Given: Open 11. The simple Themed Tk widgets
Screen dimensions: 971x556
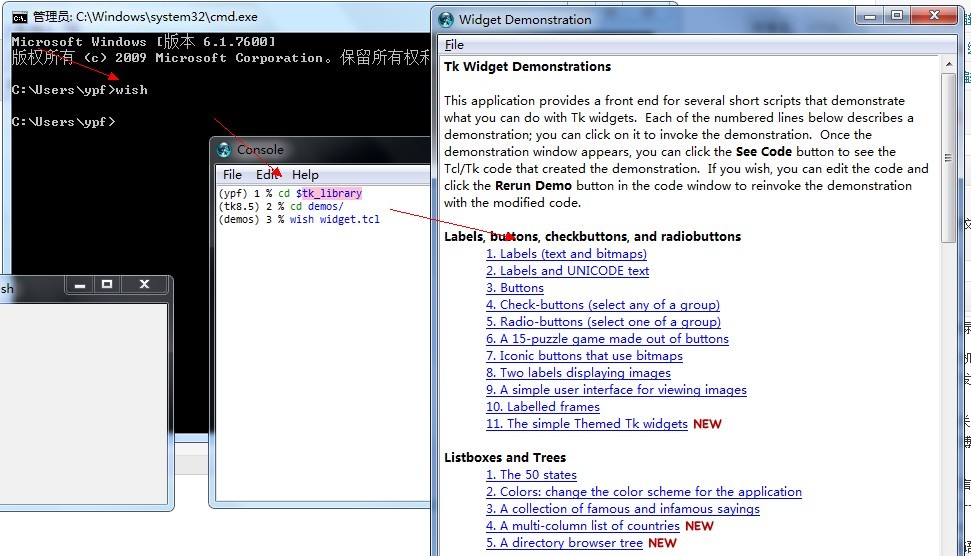Looking at the screenshot, I should pyautogui.click(x=586, y=424).
